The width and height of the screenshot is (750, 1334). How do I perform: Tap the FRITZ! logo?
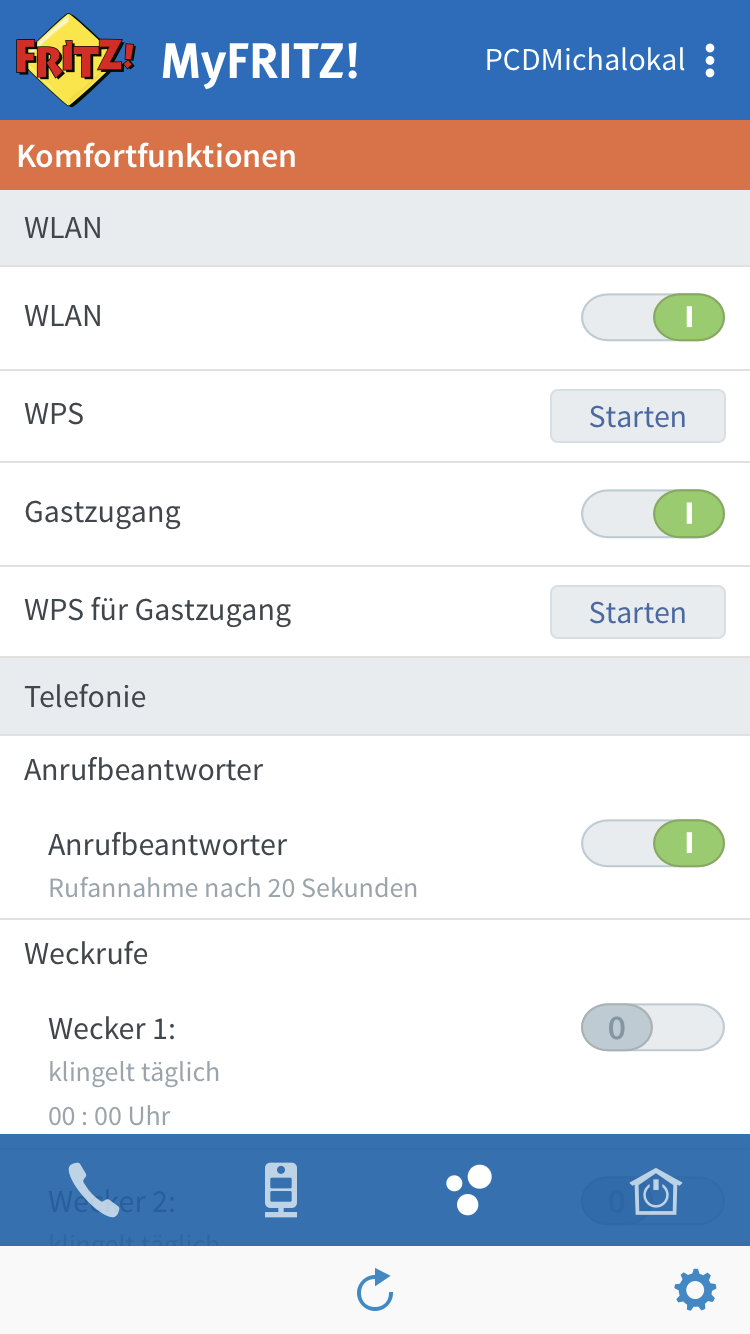(75, 60)
